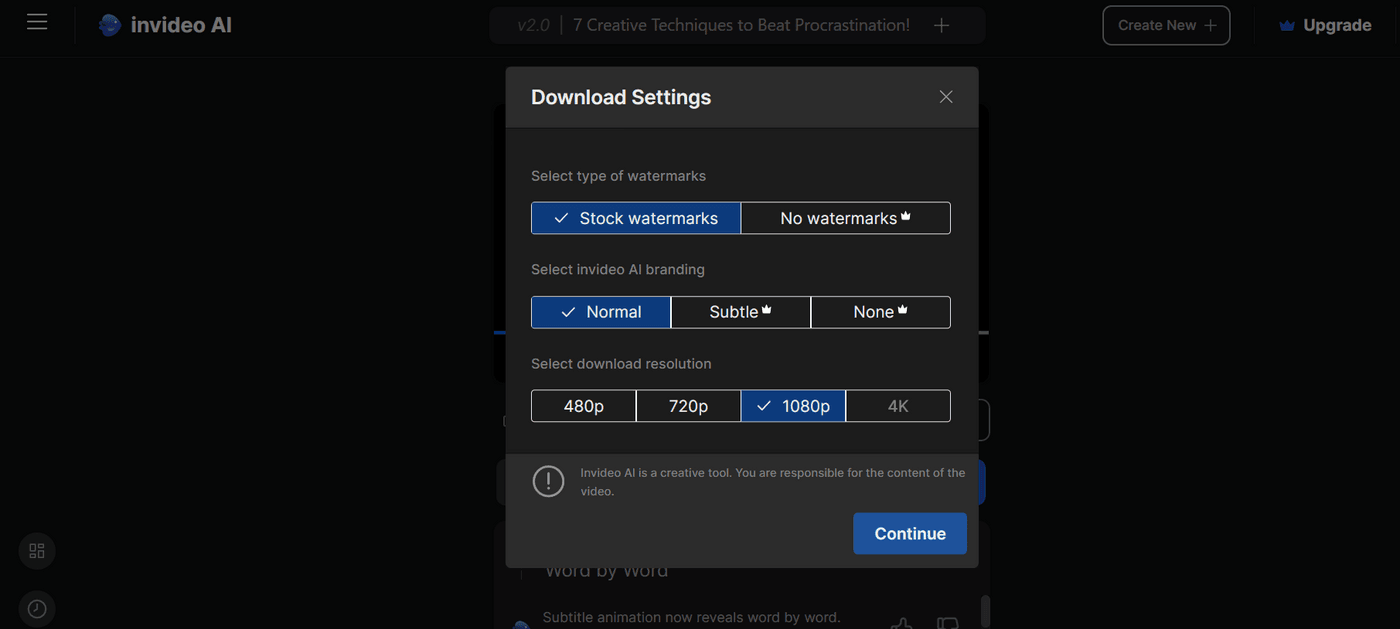Viewport: 1400px width, 629px height.
Task: Click the feedback icon next to the thumbs up
Action: [x=946, y=623]
